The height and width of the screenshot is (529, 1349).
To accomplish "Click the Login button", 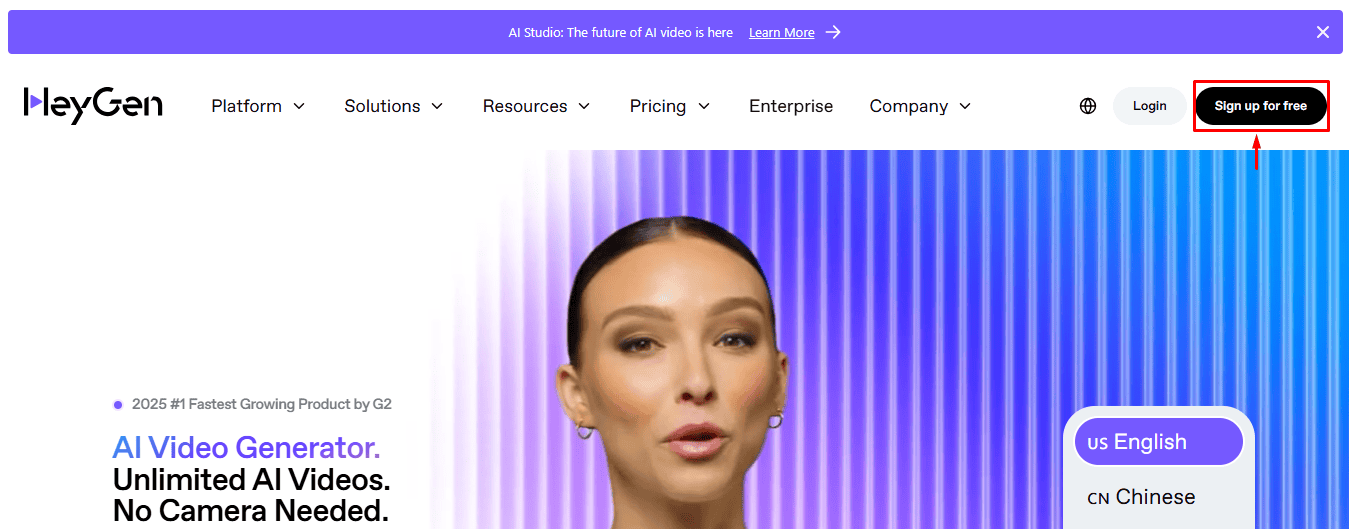I will click(1150, 106).
